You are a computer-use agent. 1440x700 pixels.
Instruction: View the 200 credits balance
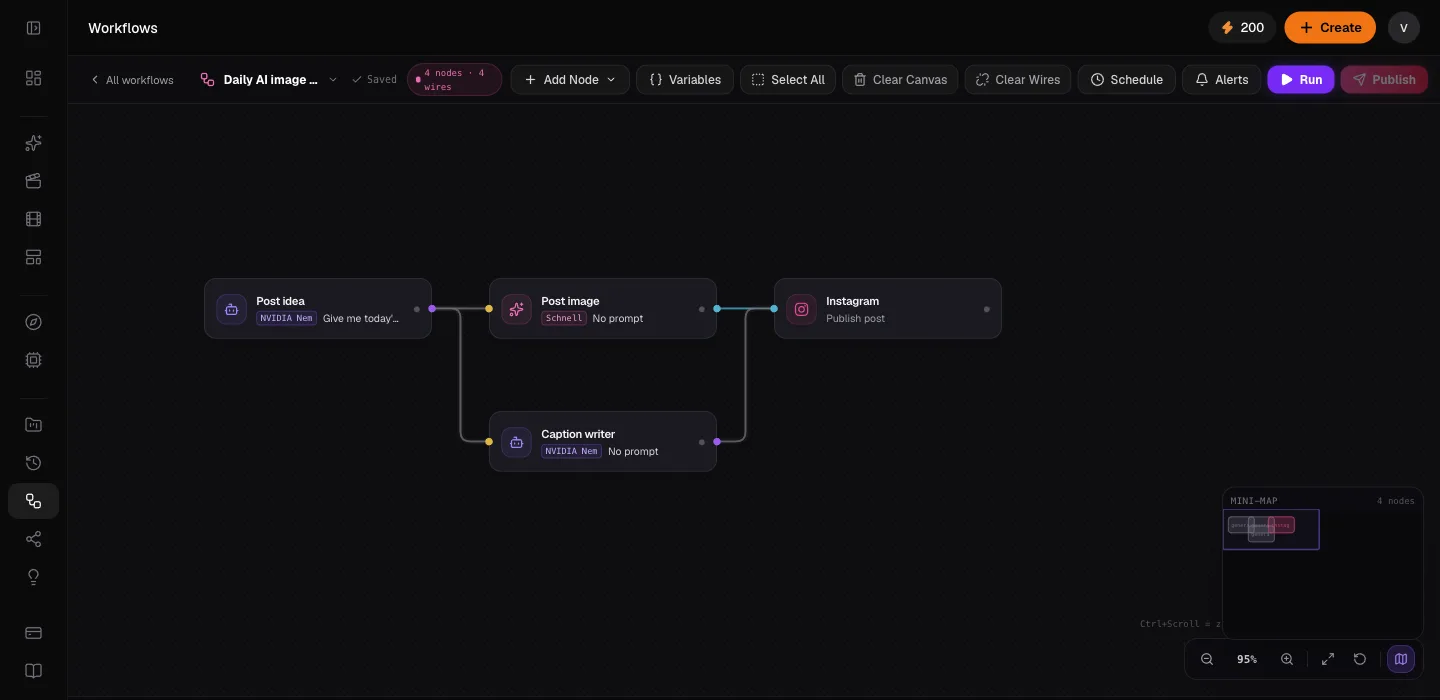point(1242,28)
